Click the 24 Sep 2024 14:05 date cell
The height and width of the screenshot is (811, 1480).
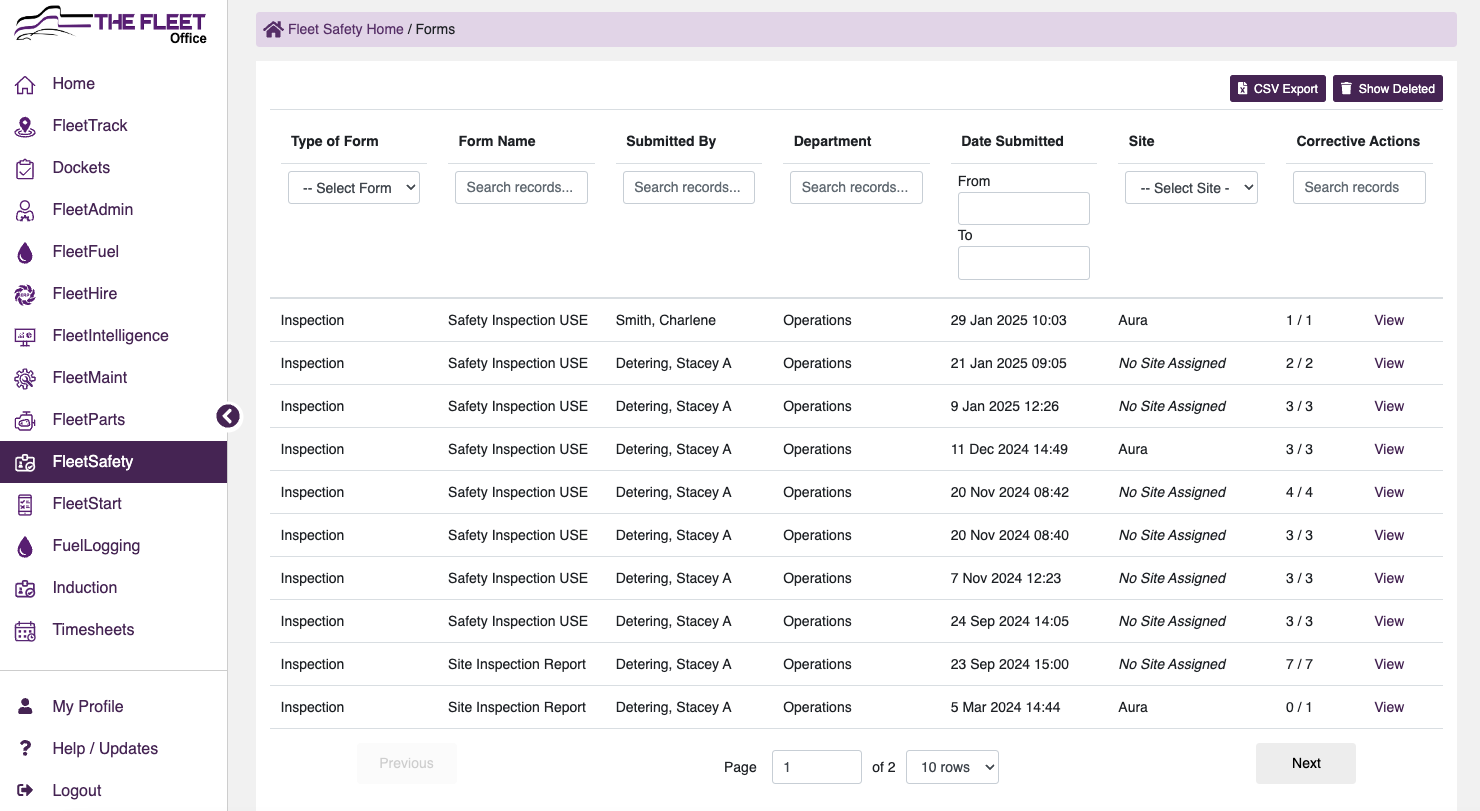[x=1010, y=622]
